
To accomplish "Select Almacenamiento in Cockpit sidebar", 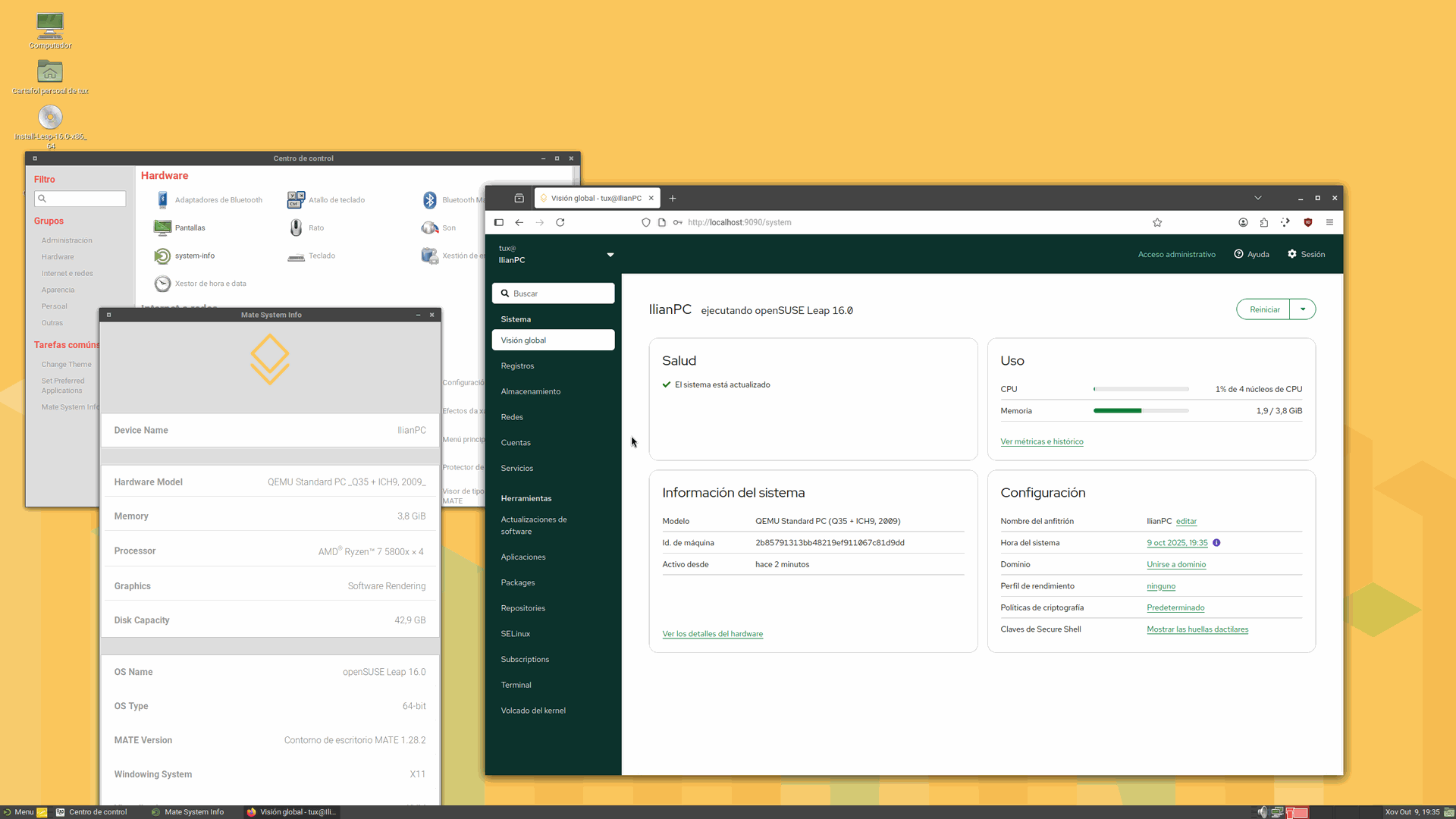I will 530,391.
